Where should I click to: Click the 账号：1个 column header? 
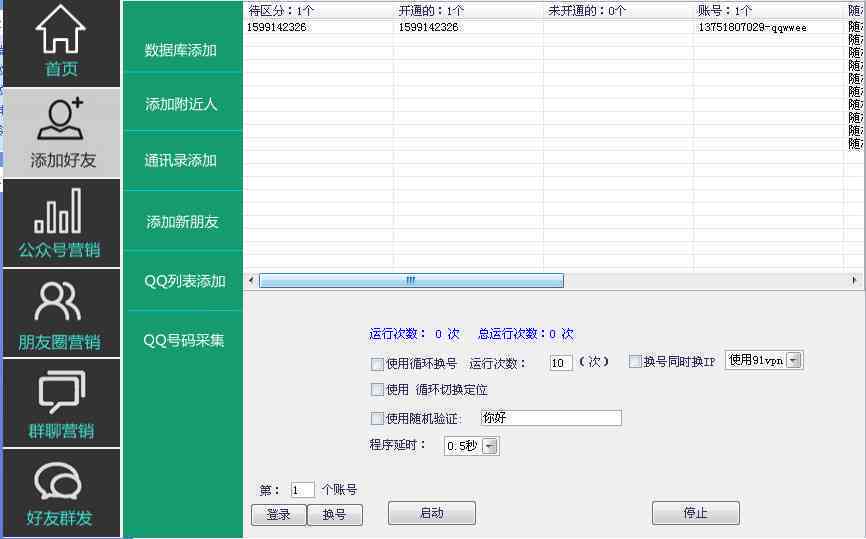[769, 10]
